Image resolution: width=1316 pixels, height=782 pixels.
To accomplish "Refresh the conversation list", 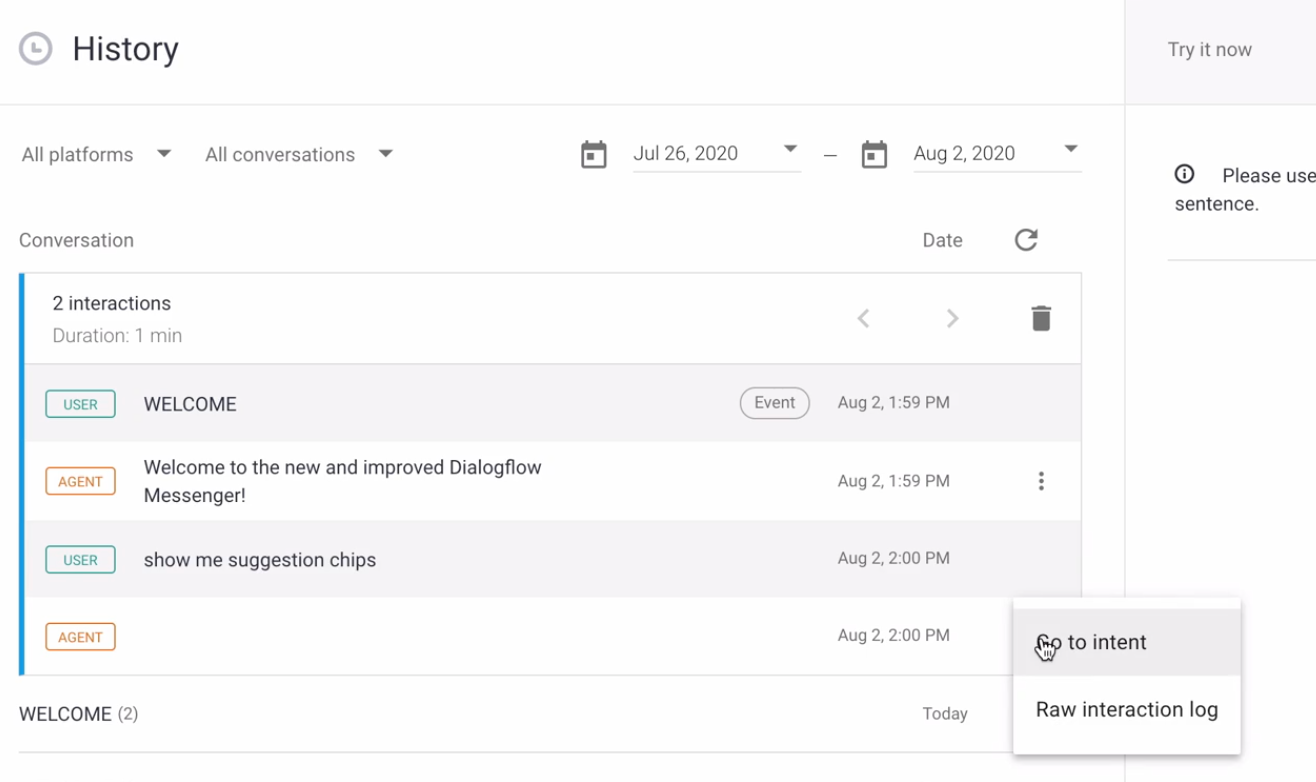I will (x=1026, y=240).
